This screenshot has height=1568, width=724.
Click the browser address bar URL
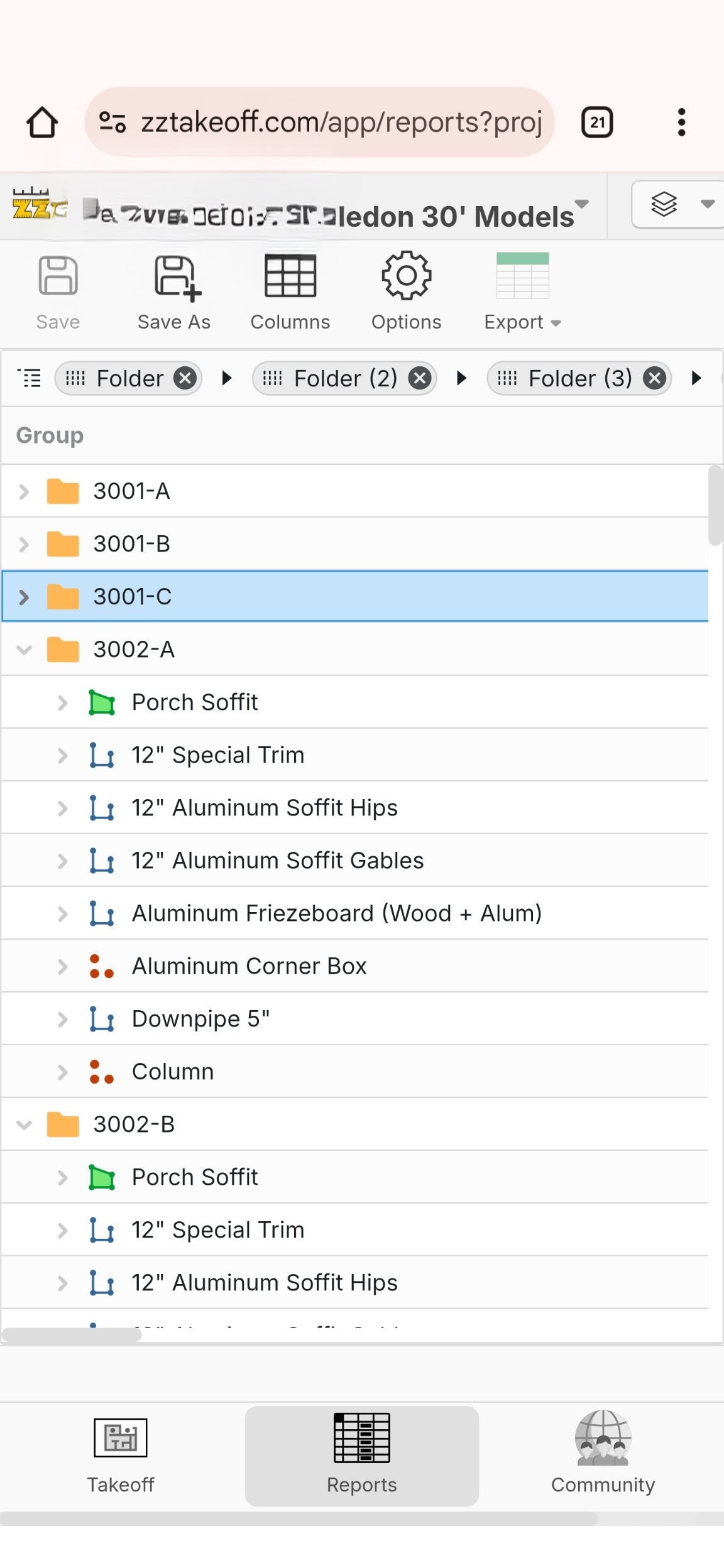(x=339, y=122)
